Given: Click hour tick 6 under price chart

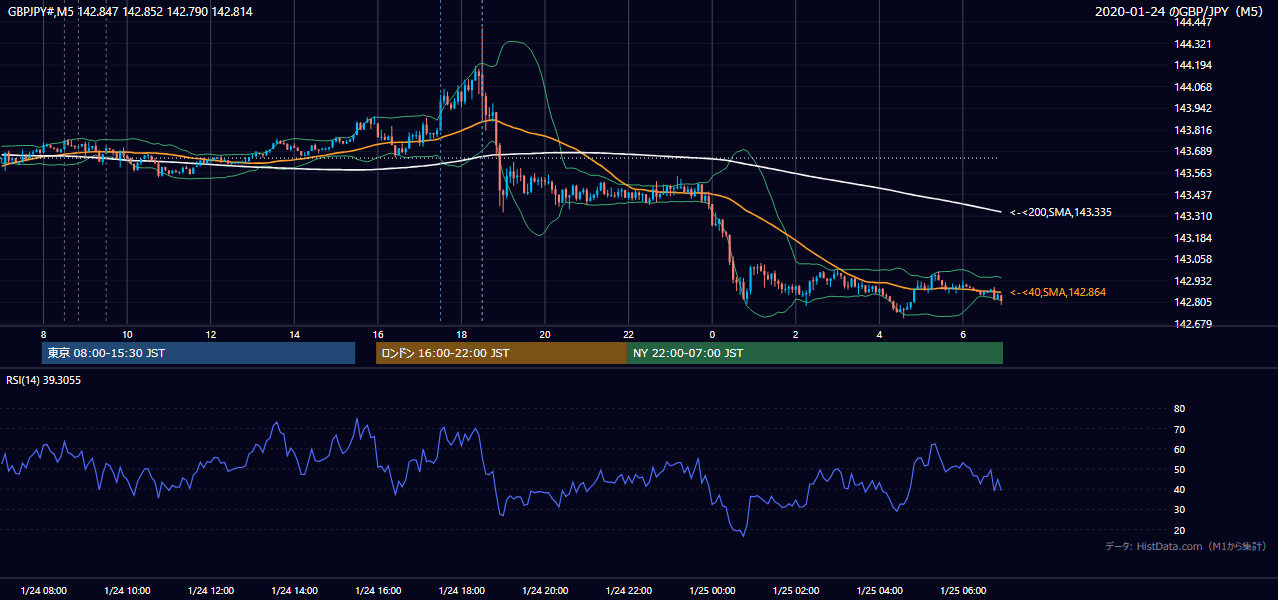Looking at the screenshot, I should coord(963,334).
